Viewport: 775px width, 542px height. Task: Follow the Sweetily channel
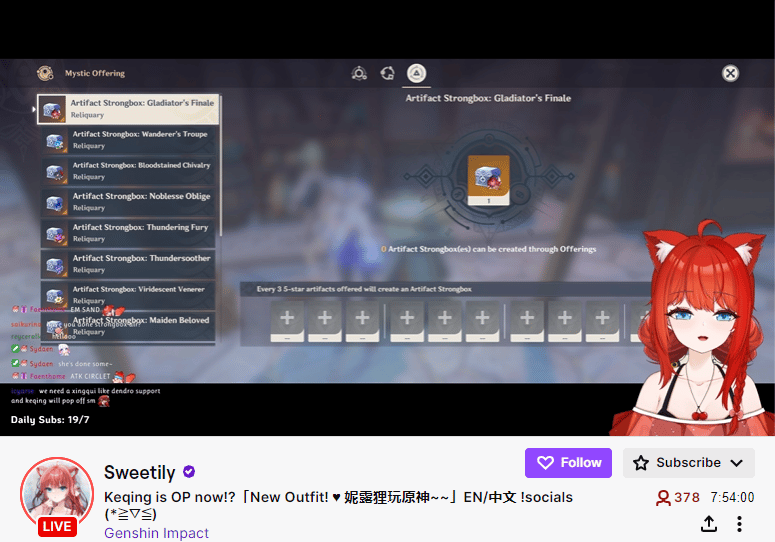[568, 463]
